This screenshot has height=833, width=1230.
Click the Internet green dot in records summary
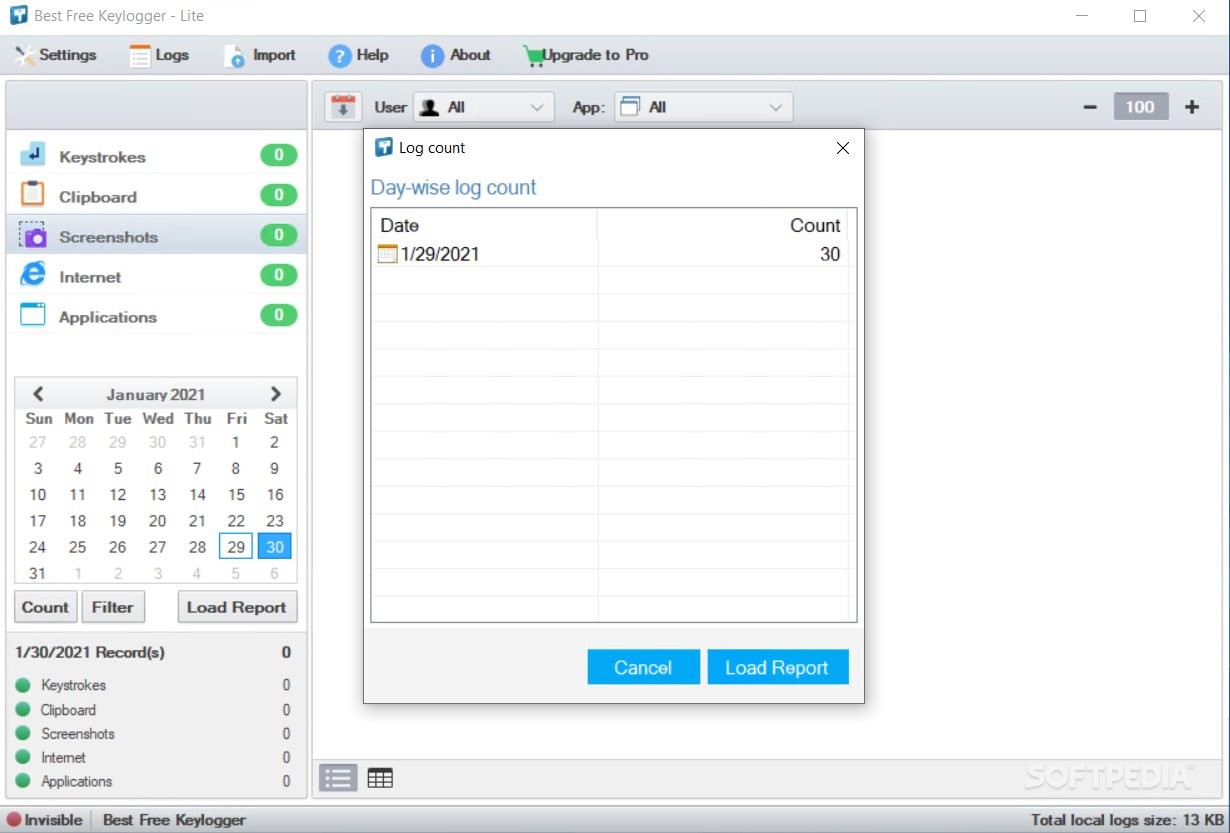coord(23,758)
